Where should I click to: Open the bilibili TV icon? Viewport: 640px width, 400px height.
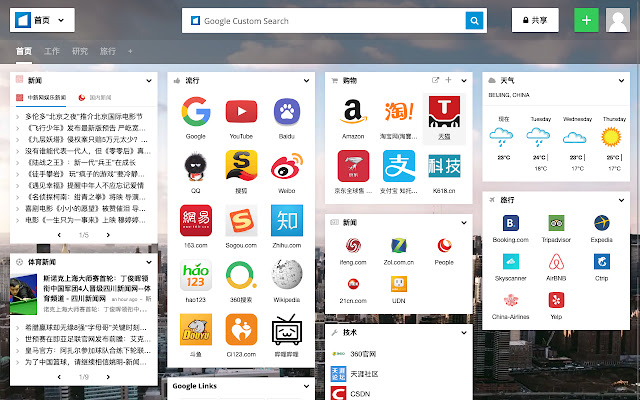tap(287, 329)
